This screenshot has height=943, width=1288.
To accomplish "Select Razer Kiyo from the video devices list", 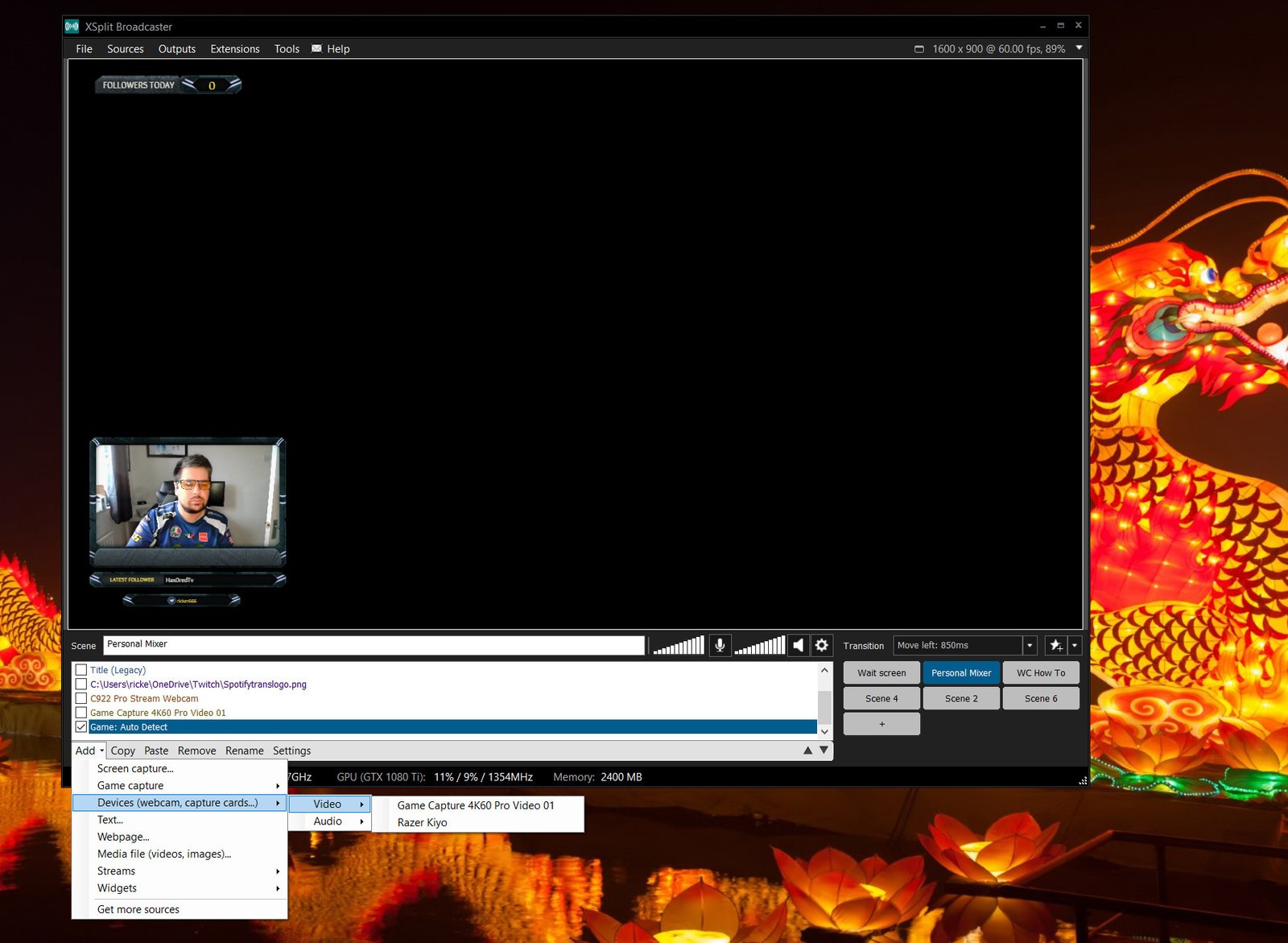I will (422, 822).
